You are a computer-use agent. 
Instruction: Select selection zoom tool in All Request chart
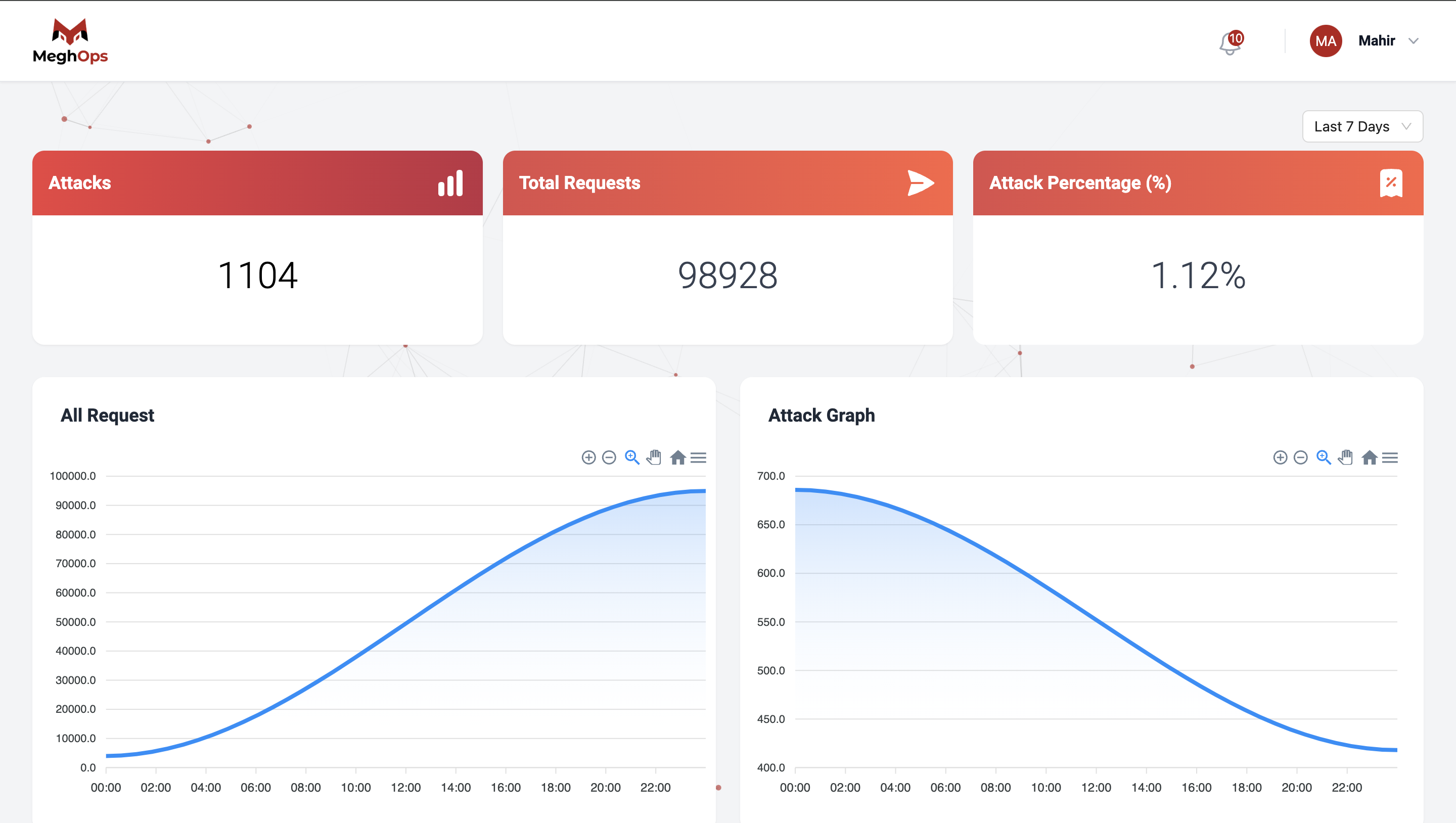(x=632, y=458)
